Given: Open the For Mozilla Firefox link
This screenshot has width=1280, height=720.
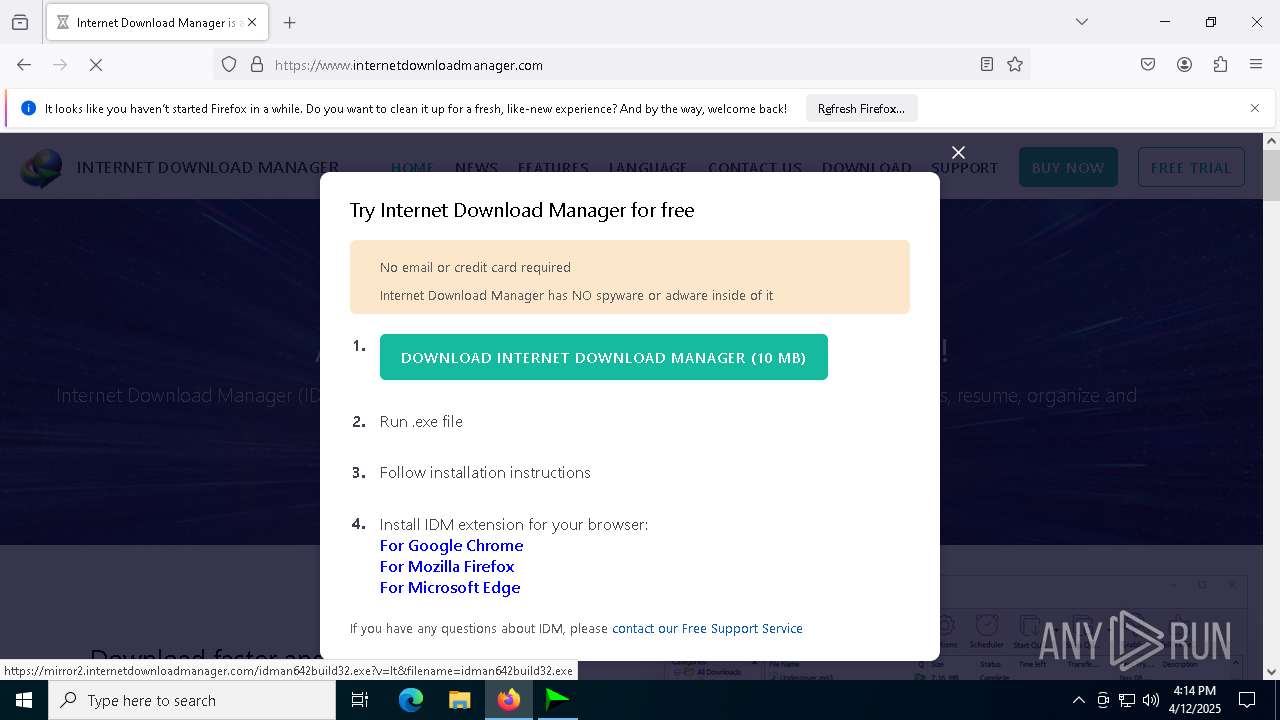Looking at the screenshot, I should (447, 566).
